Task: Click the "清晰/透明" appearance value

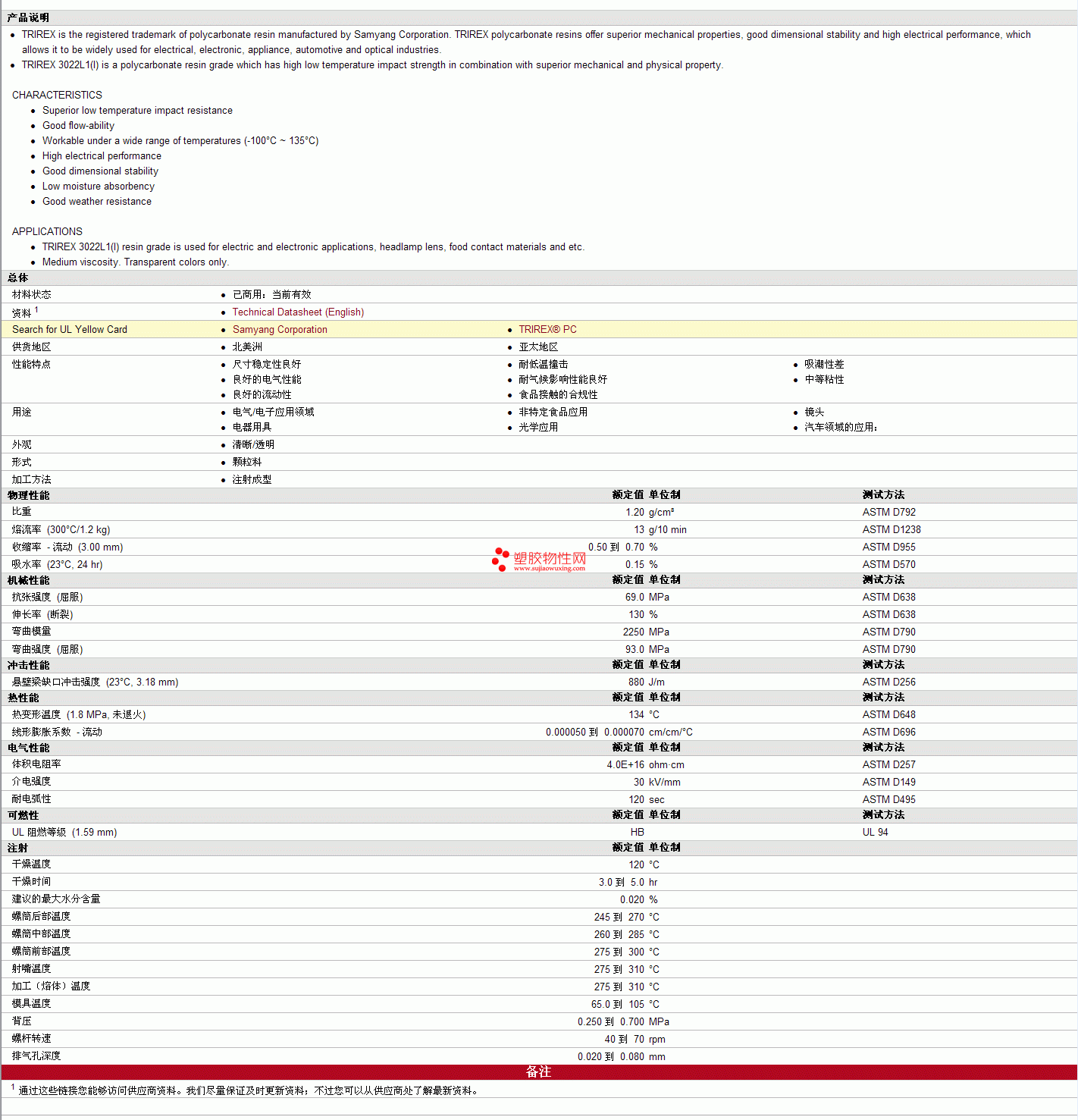Action: [253, 445]
